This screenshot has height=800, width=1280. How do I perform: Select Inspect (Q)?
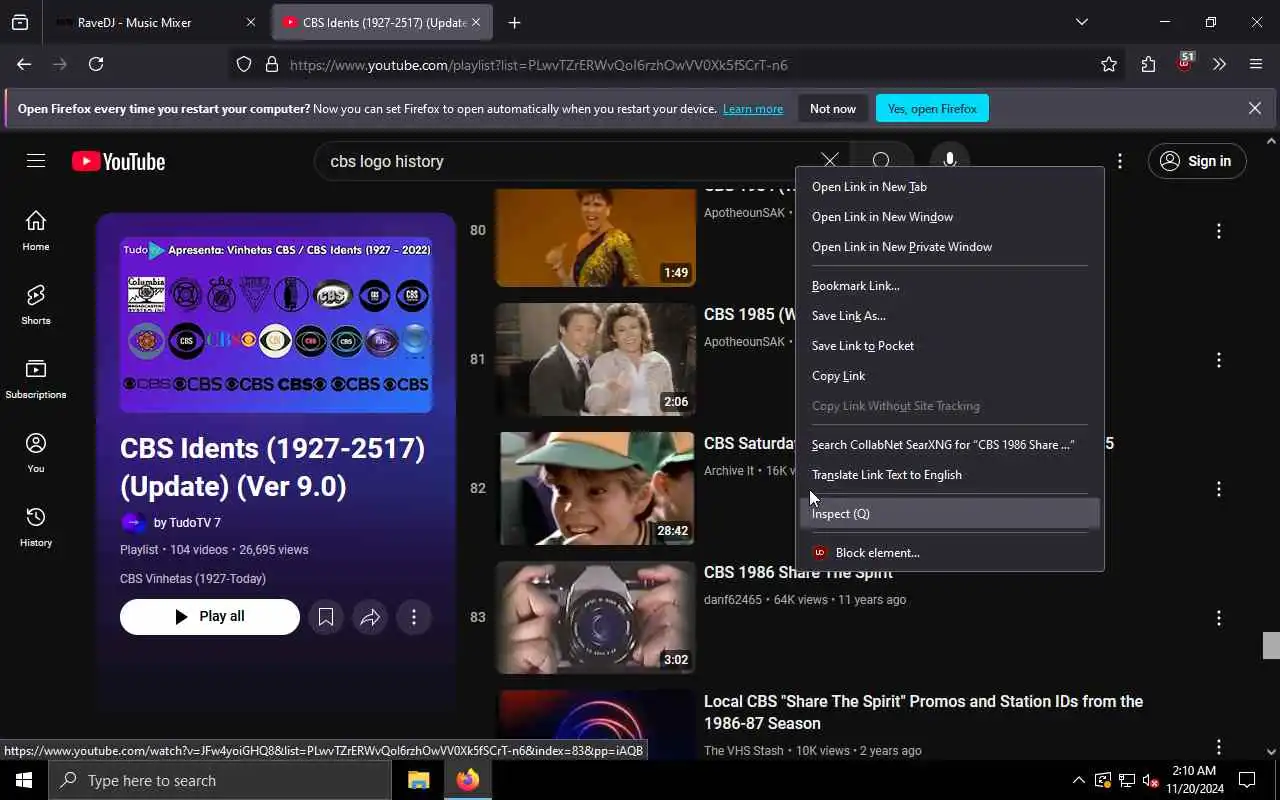pyautogui.click(x=950, y=514)
